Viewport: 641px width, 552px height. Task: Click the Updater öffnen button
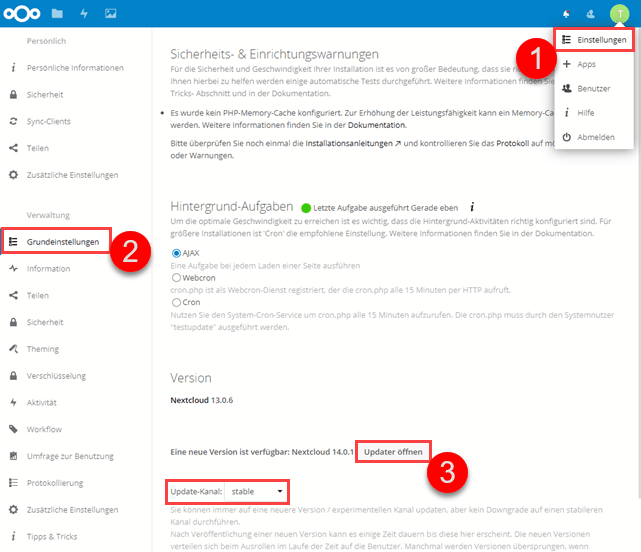point(393,452)
